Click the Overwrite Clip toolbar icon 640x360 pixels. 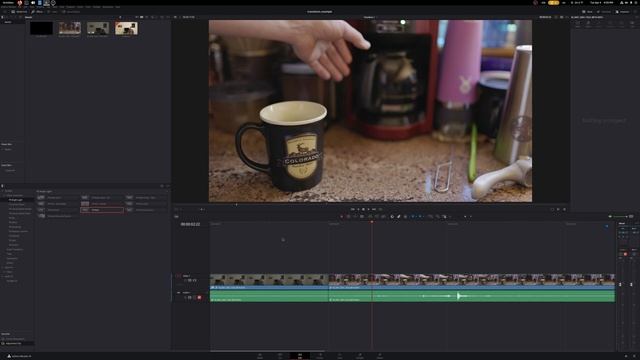[377, 216]
